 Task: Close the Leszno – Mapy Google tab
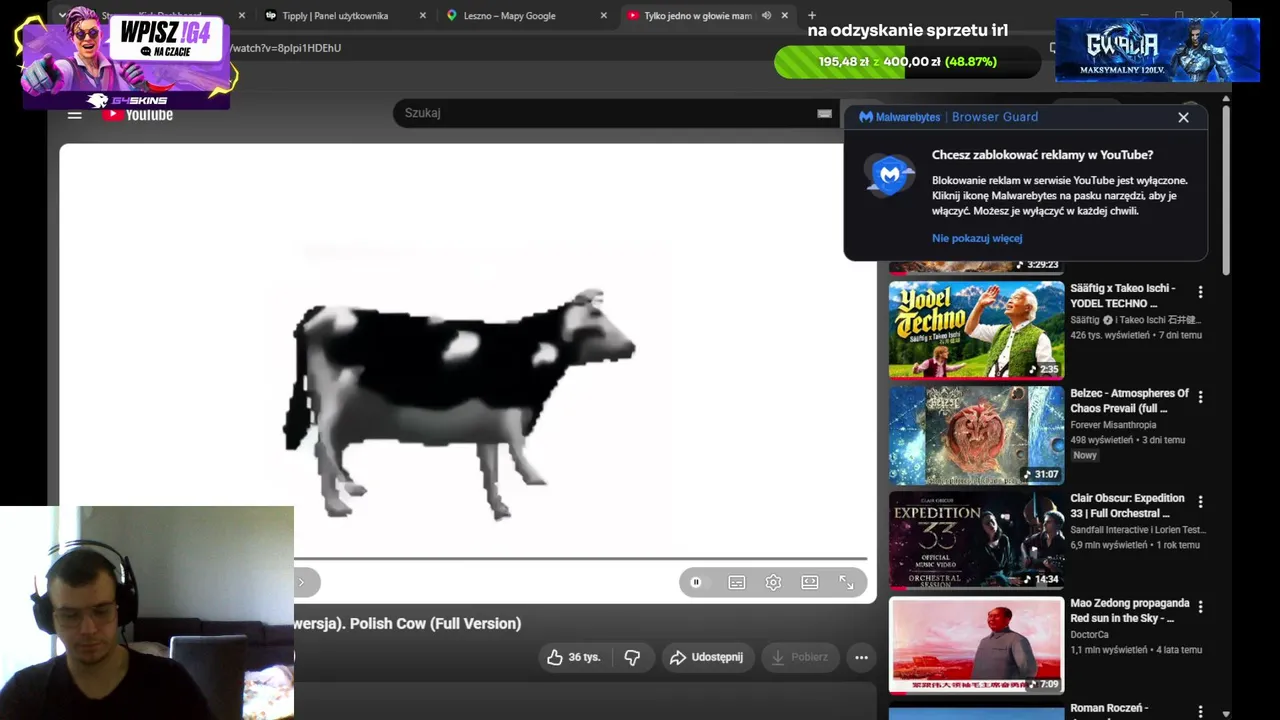[x=603, y=16]
